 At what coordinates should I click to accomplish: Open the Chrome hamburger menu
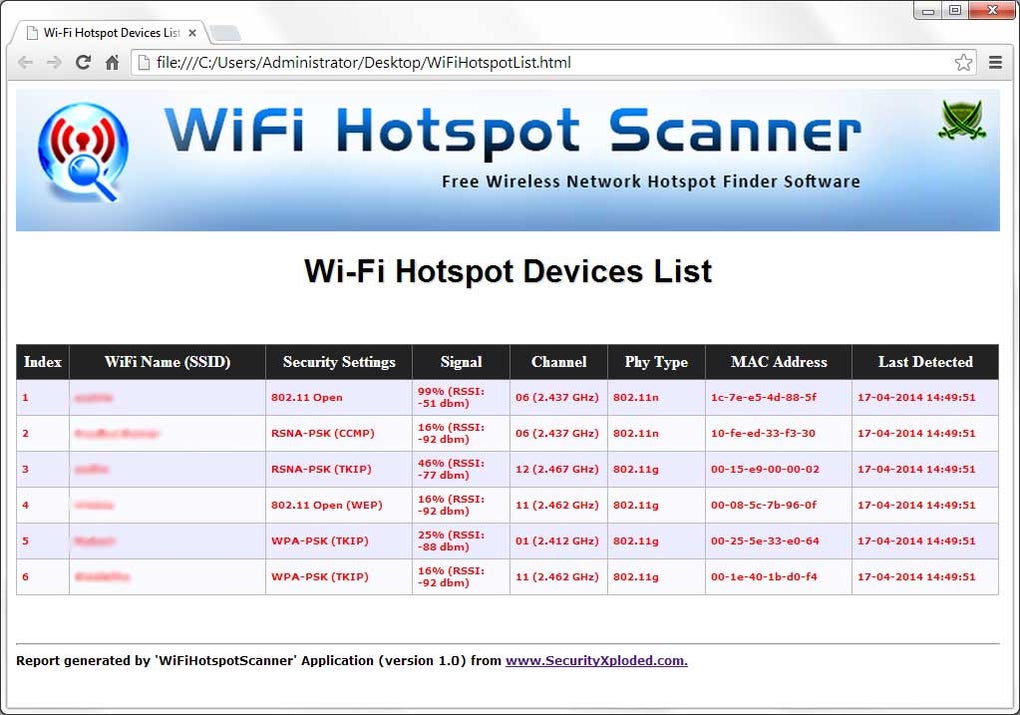pos(995,62)
